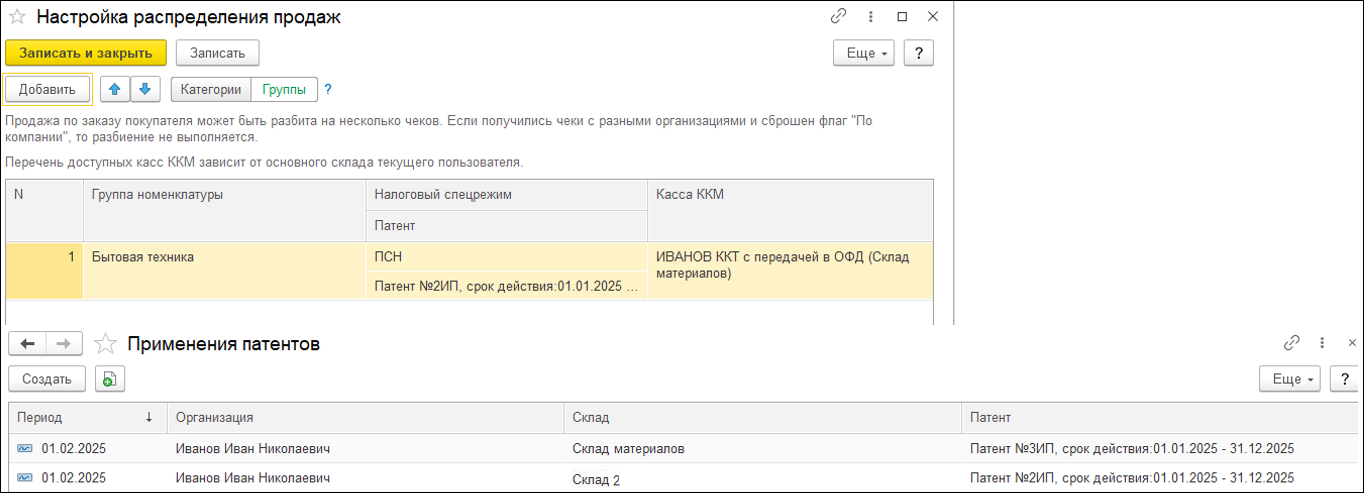Sort by the Период column header
The height and width of the screenshot is (493, 1364).
[88, 417]
